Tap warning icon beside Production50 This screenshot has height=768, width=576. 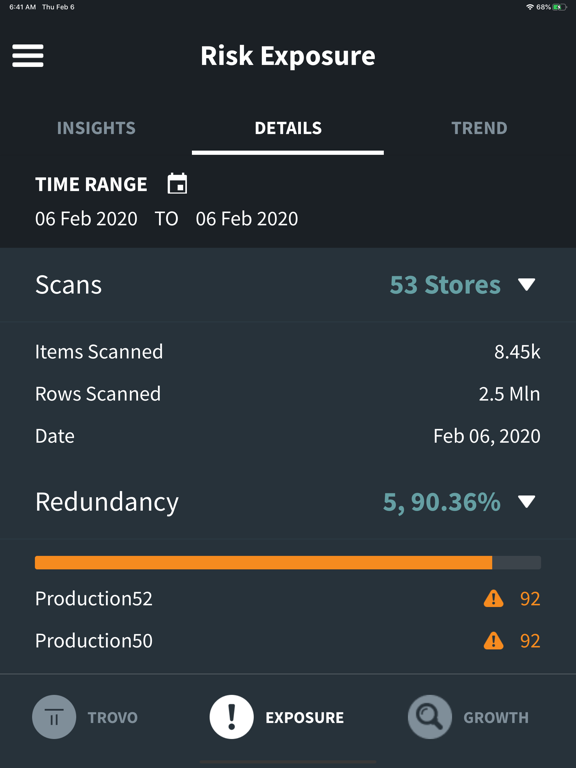tap(493, 641)
